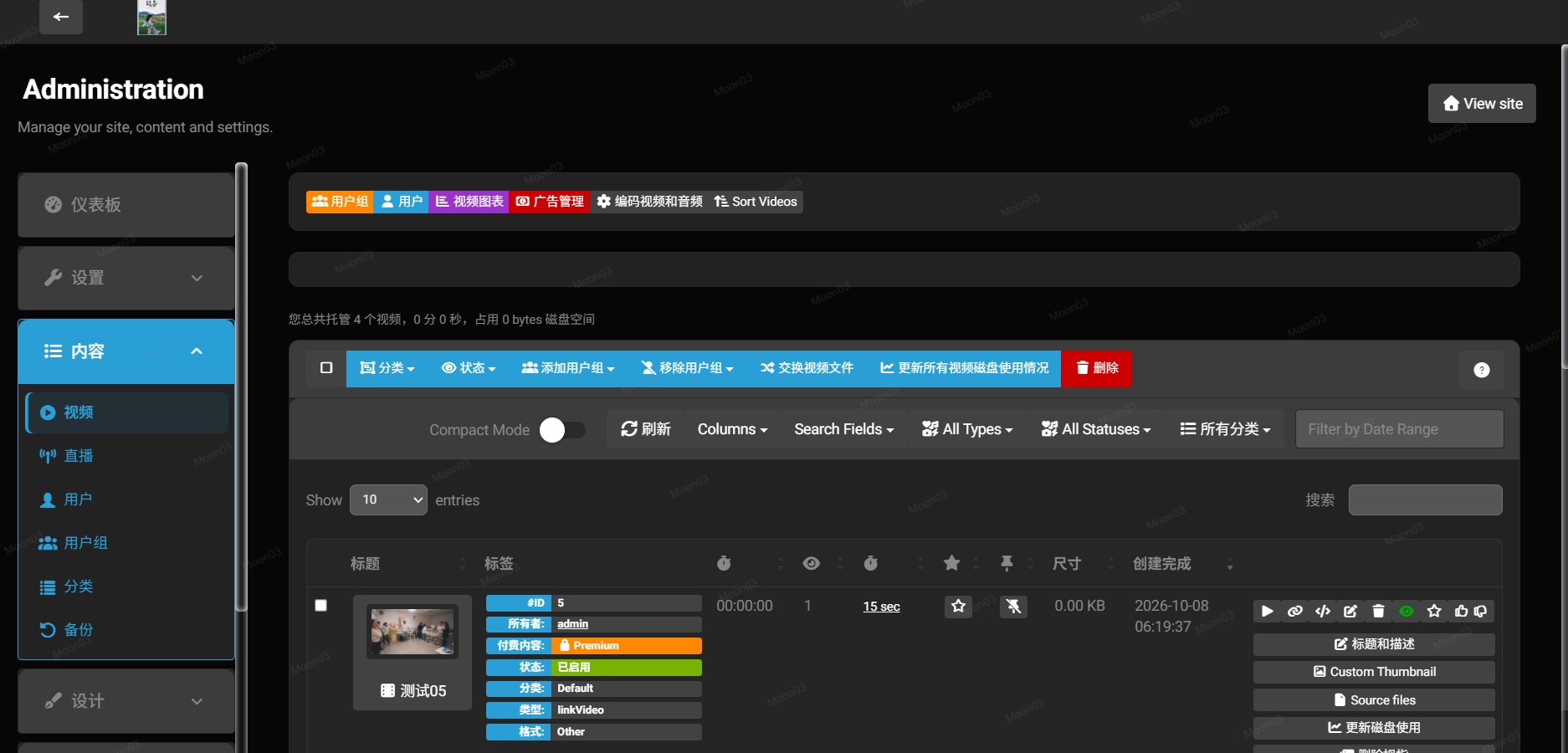Screen dimensions: 1568x753
Task: Click the Filter by Date Range field
Action: click(x=1400, y=429)
